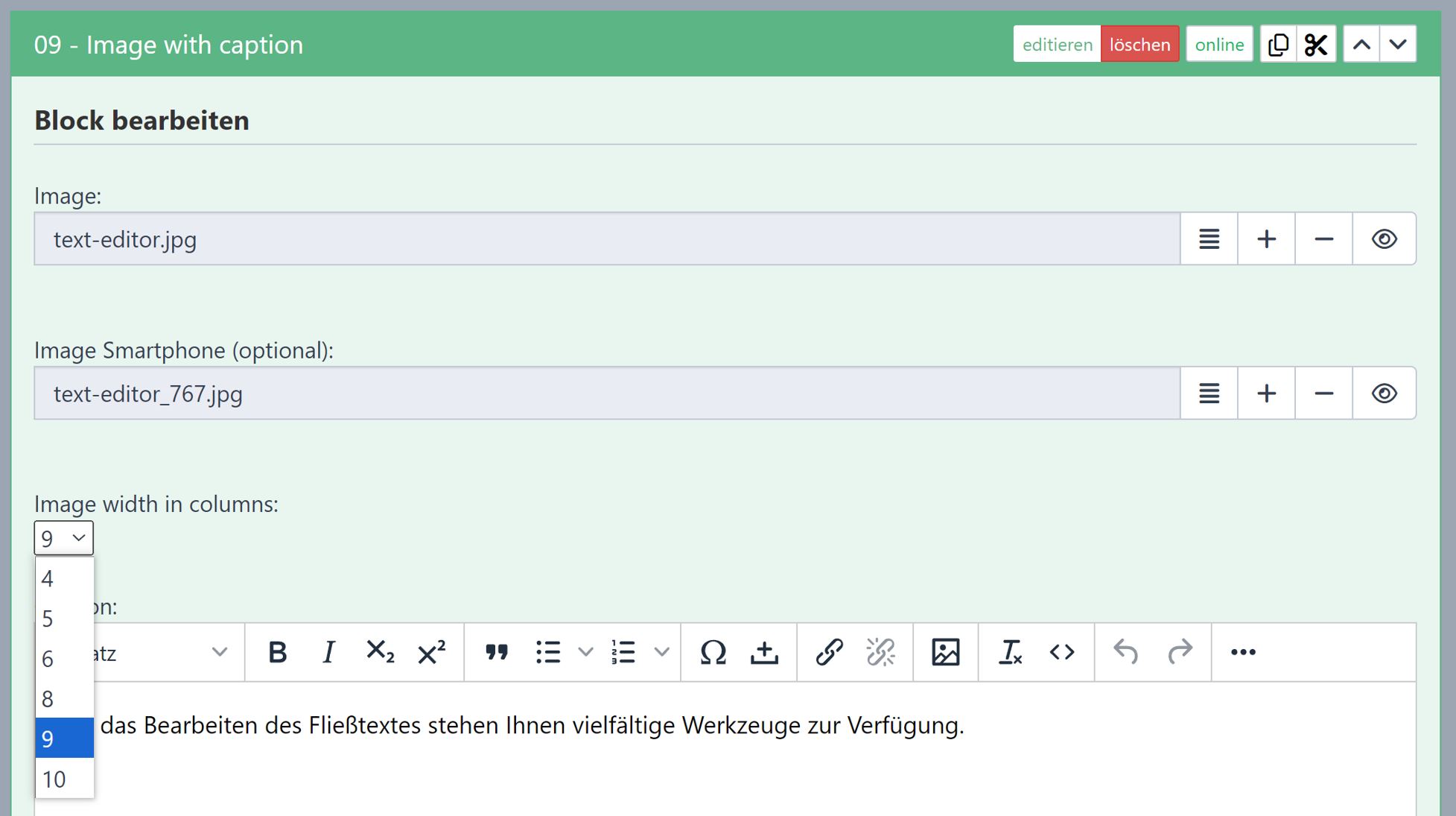
Task: Click the löschen button
Action: pyautogui.click(x=1139, y=45)
